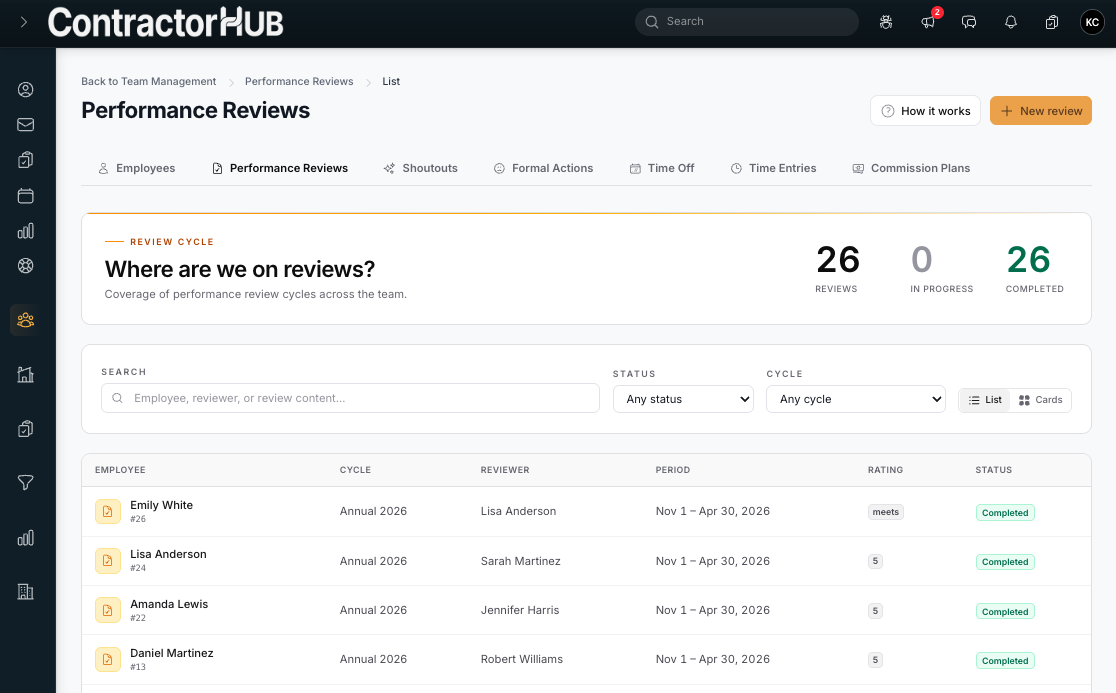Focus the employee or reviewer search field
Screen dimensions: 1116x693
(x=350, y=398)
